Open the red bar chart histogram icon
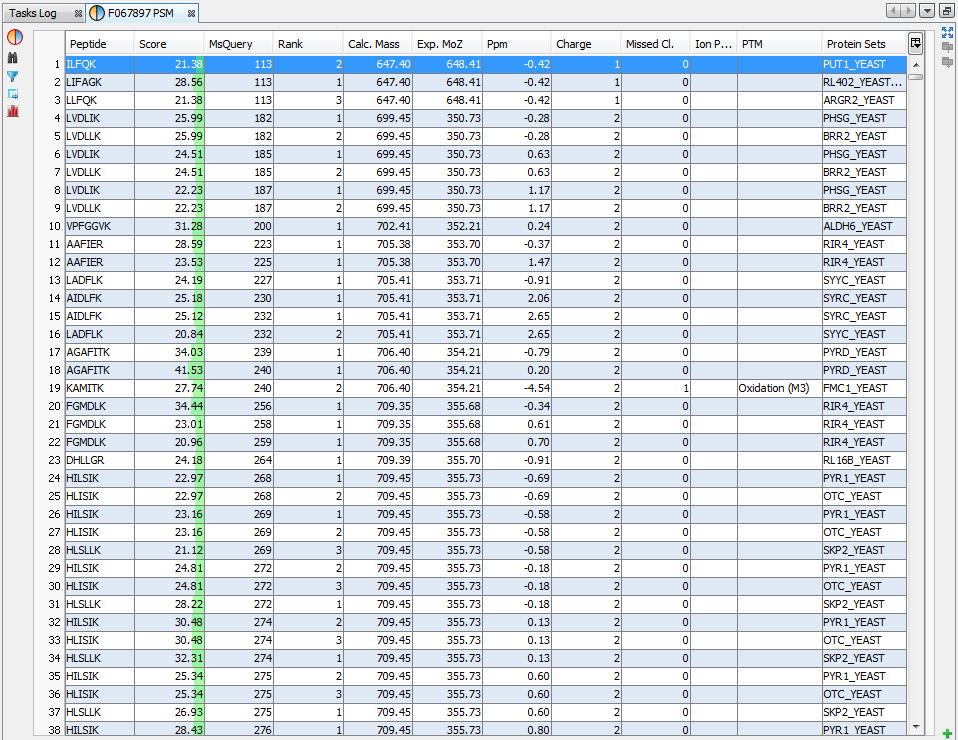This screenshot has width=958, height=740. click(x=13, y=111)
